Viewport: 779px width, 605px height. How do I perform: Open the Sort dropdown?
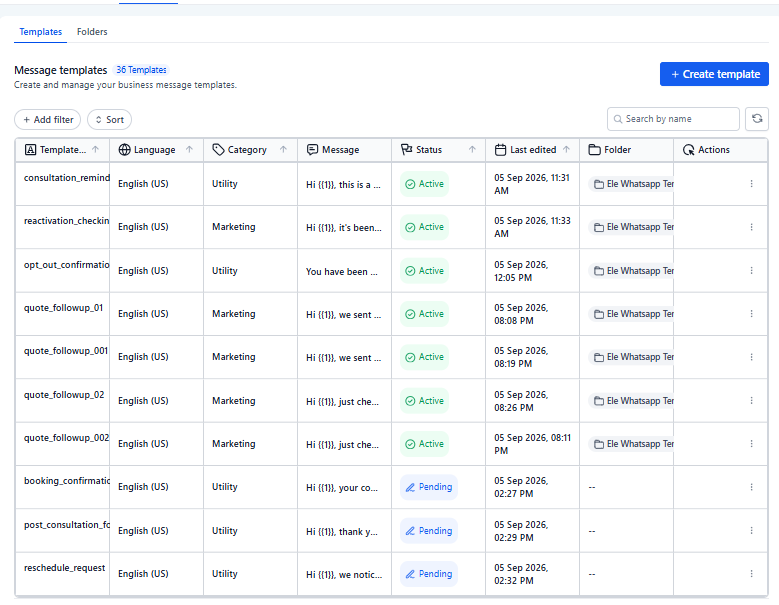[x=109, y=120]
